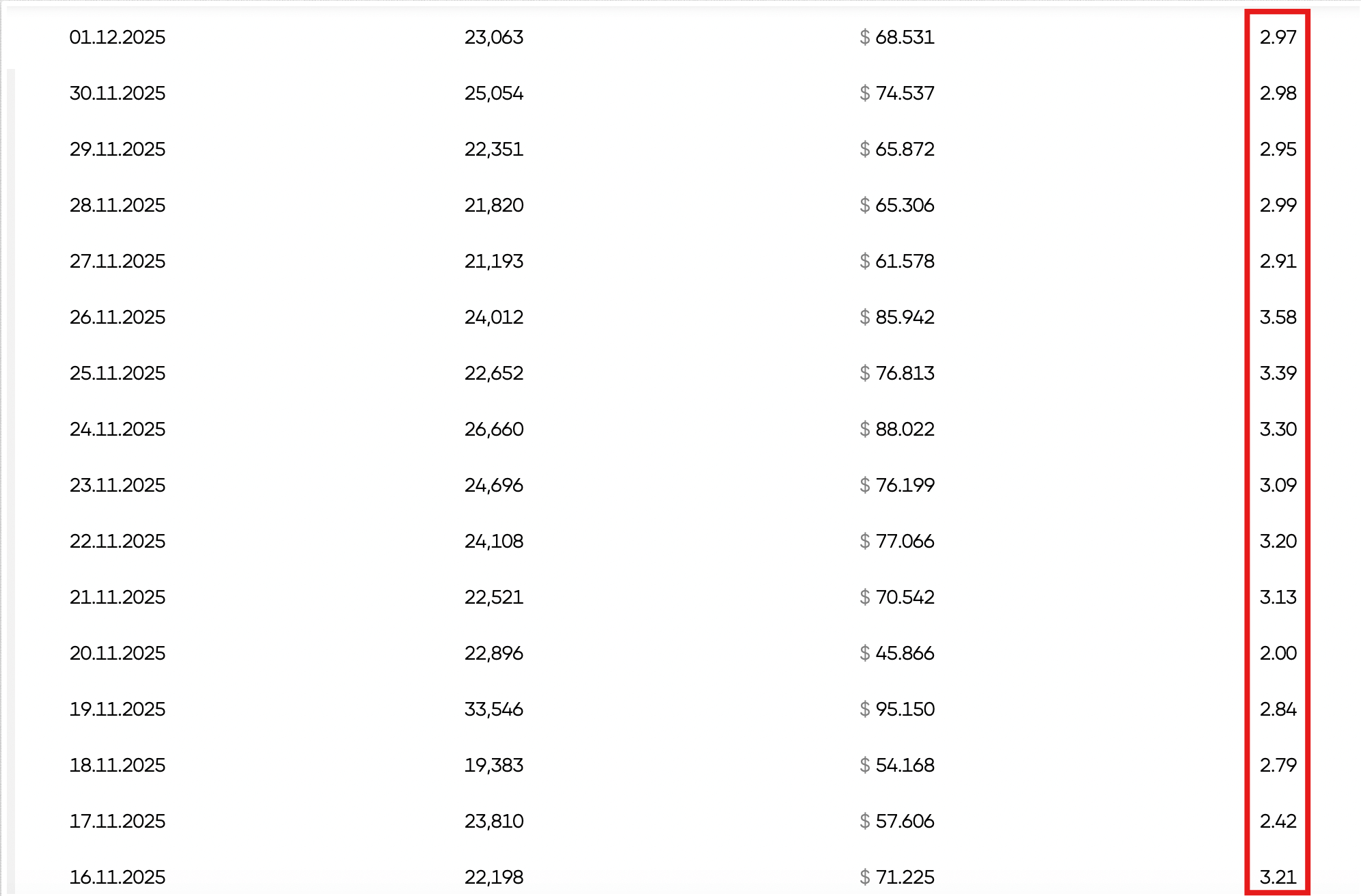
Task: Click the count 23,810
Action: [x=494, y=821]
